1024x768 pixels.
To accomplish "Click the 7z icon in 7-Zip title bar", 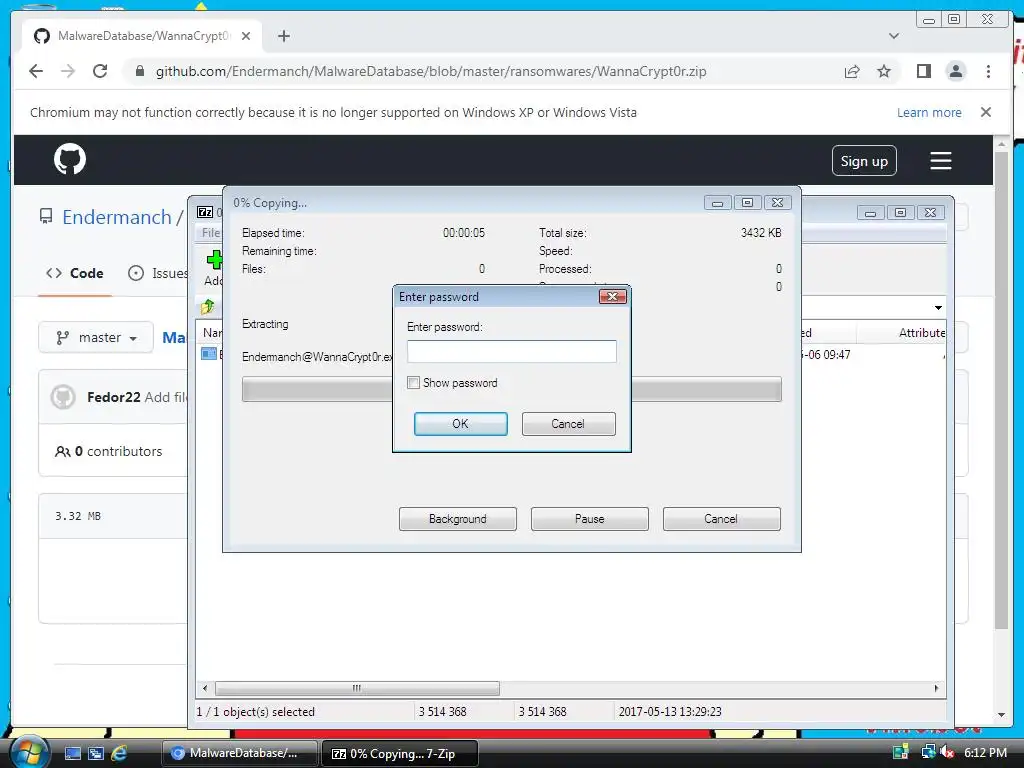I will coord(205,212).
